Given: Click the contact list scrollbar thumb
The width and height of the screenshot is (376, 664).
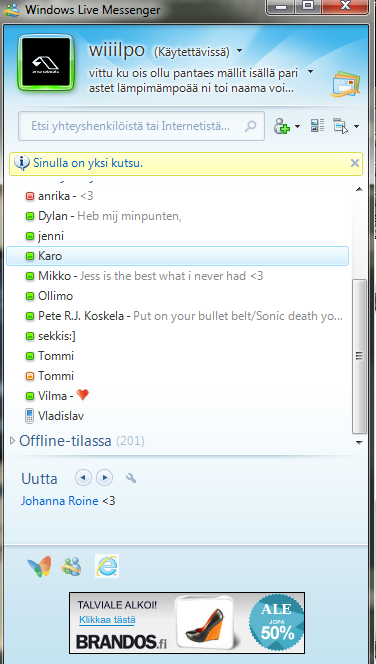Looking at the screenshot, I should (x=359, y=356).
